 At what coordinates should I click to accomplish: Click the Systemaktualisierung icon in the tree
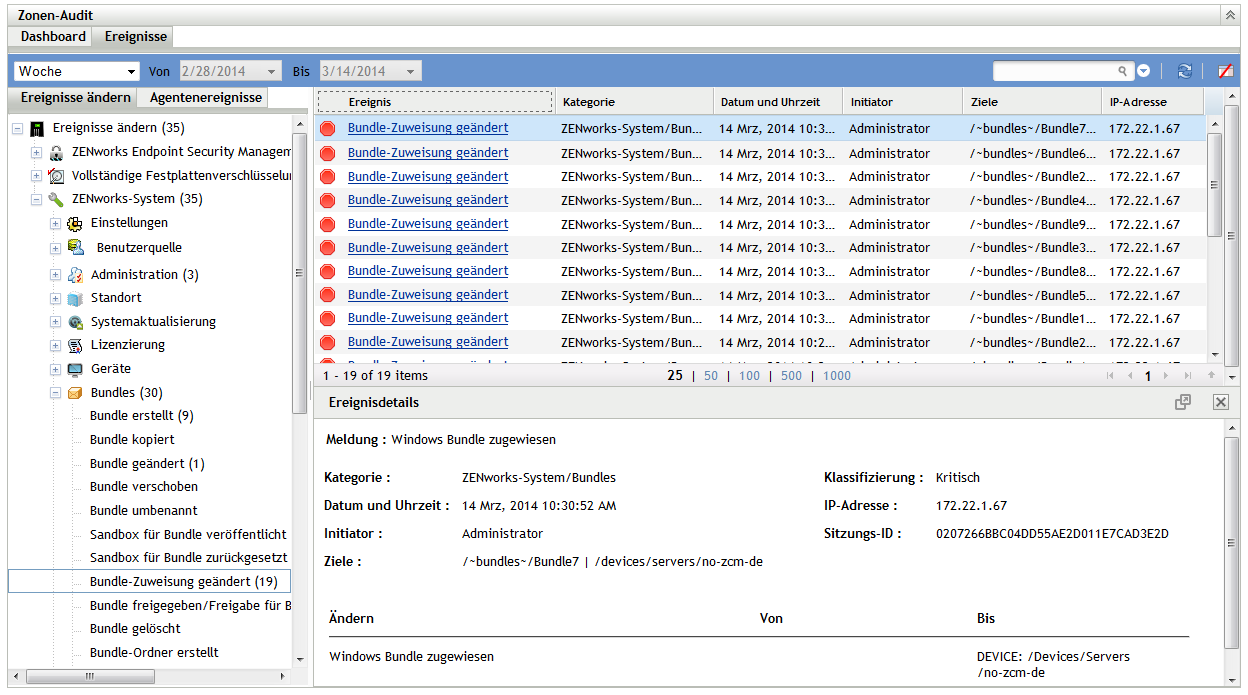[x=75, y=322]
